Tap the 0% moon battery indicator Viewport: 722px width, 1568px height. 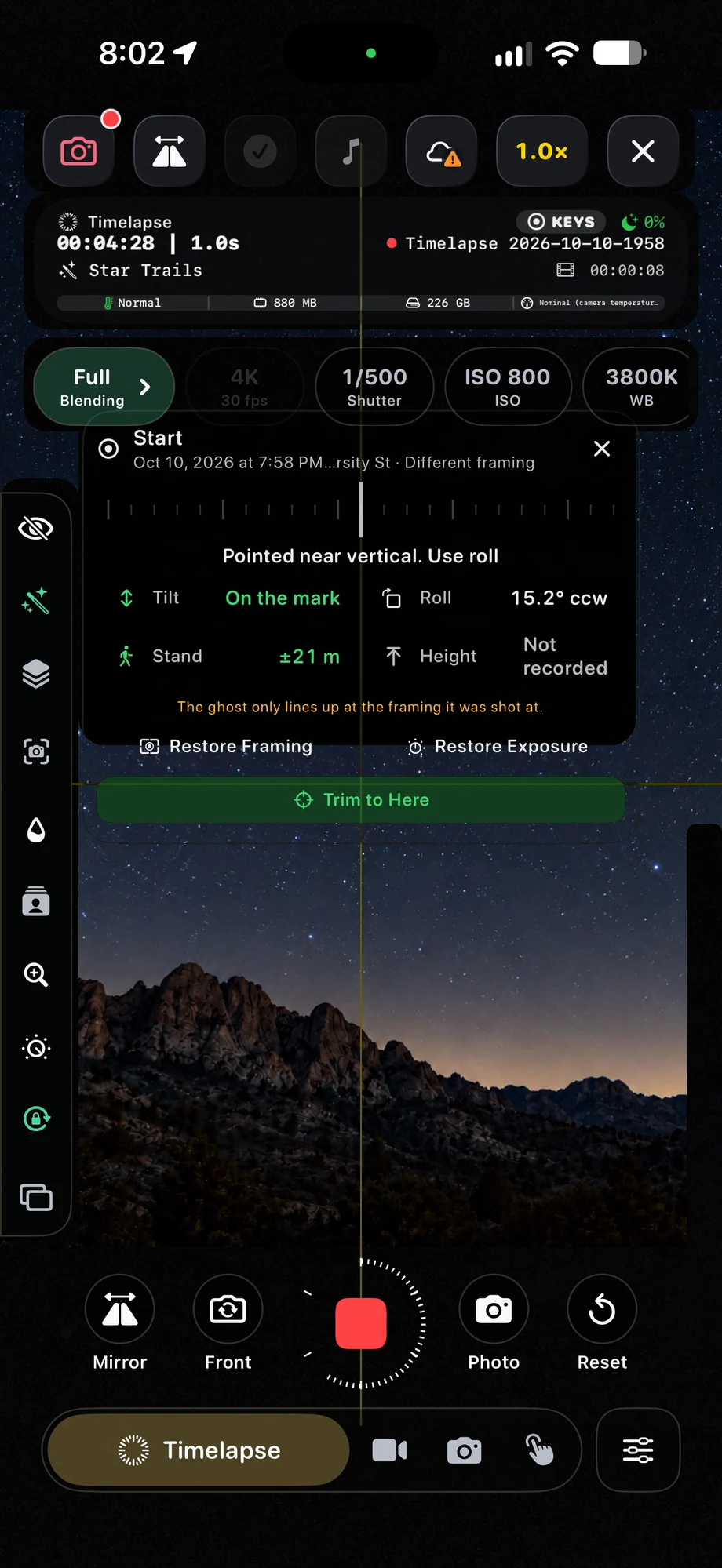click(x=643, y=222)
